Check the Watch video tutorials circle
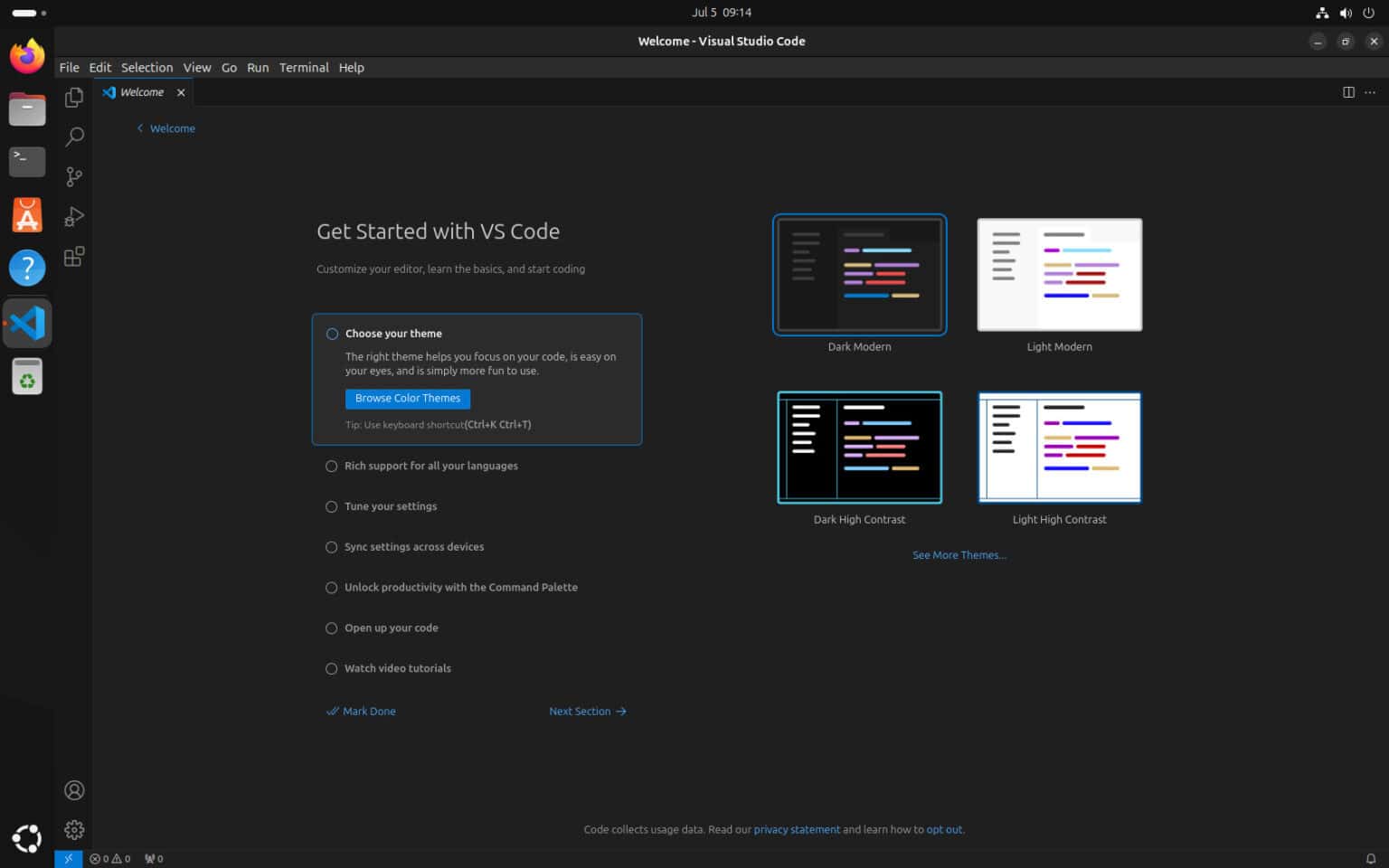Viewport: 1389px width, 868px height. (x=331, y=668)
